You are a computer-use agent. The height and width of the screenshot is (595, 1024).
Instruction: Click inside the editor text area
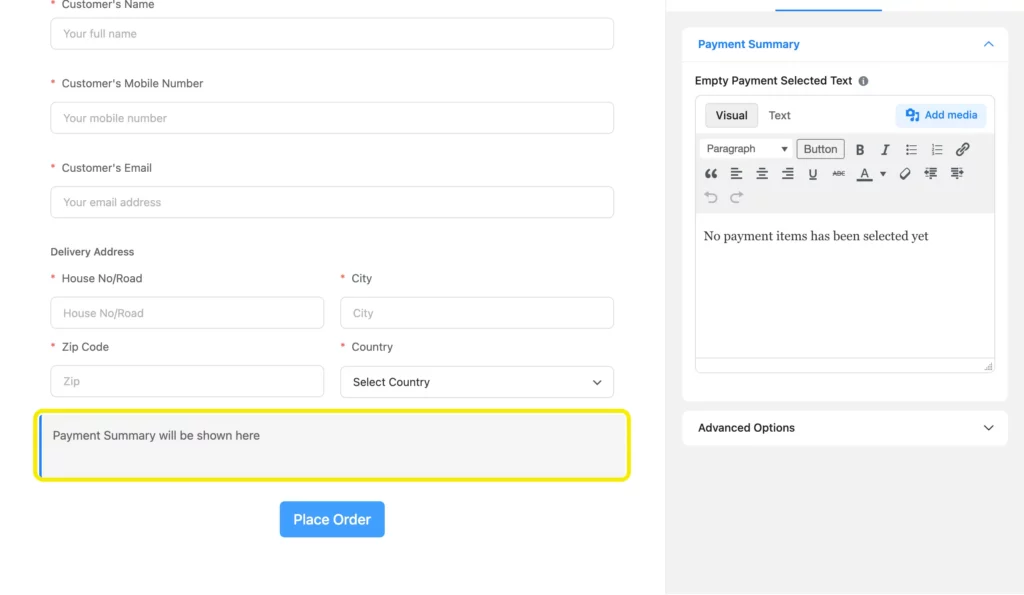coord(844,286)
